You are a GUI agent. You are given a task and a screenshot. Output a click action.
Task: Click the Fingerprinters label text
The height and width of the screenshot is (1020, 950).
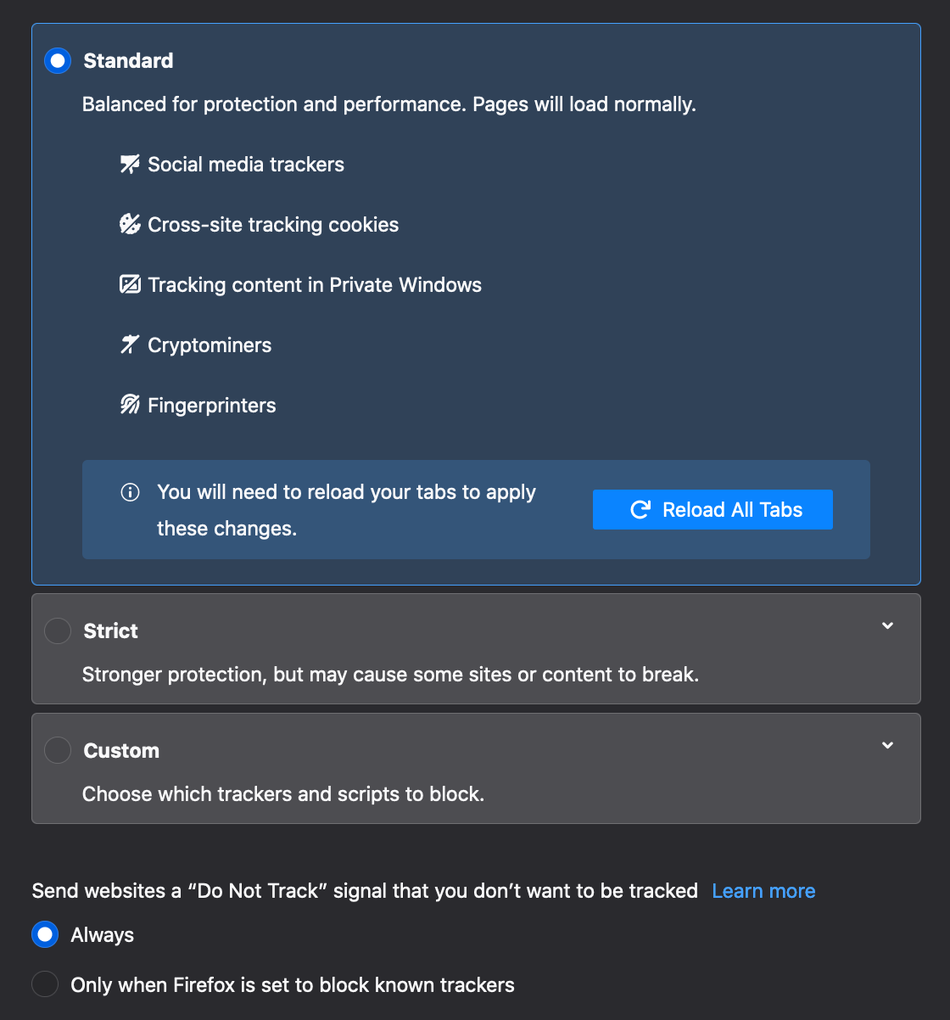coord(212,405)
